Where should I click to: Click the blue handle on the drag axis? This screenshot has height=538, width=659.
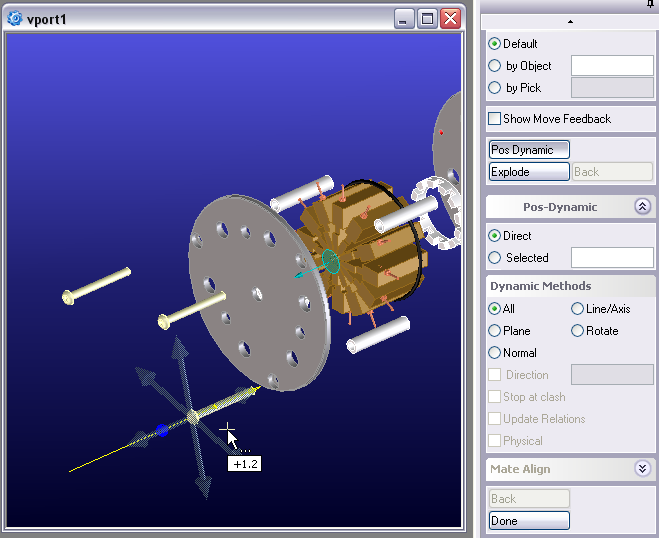(x=160, y=431)
